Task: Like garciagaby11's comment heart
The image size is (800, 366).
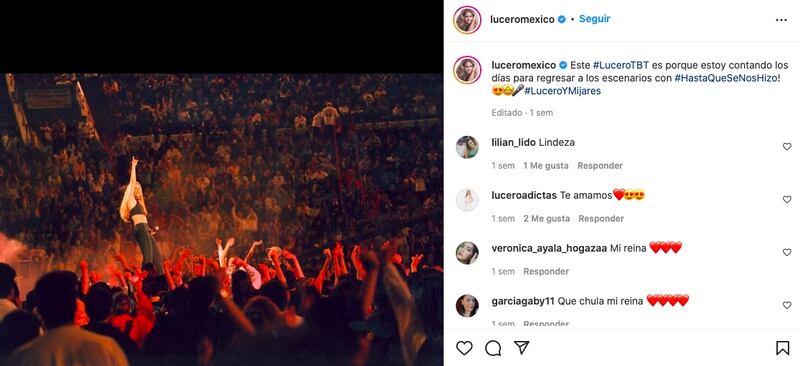Action: 787,305
